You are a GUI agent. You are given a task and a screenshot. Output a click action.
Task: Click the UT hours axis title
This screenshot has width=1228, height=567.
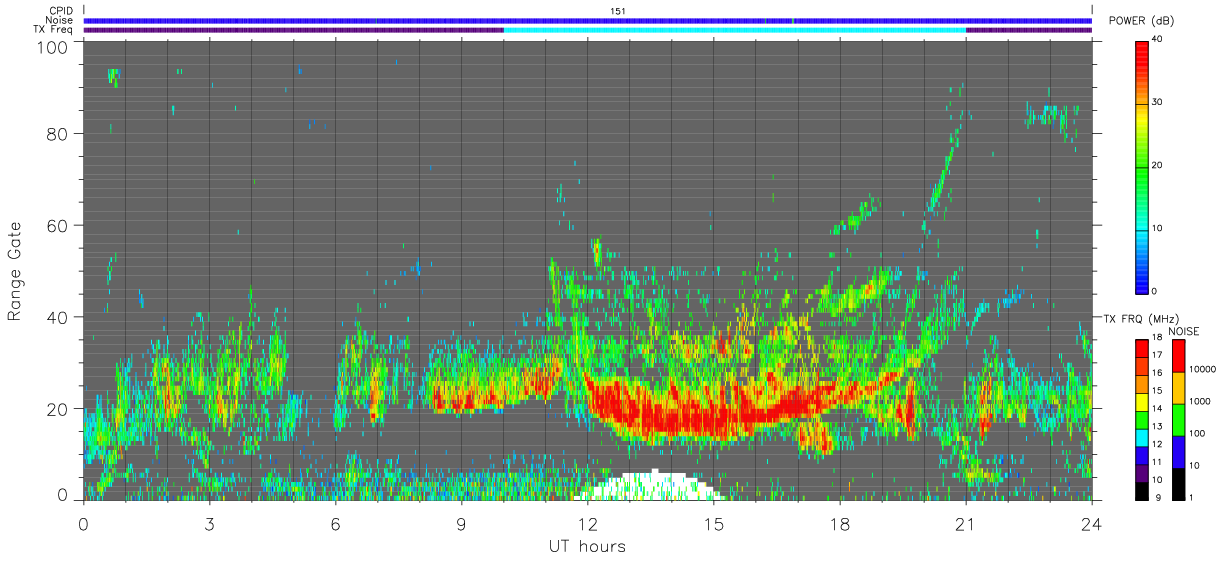tap(587, 546)
